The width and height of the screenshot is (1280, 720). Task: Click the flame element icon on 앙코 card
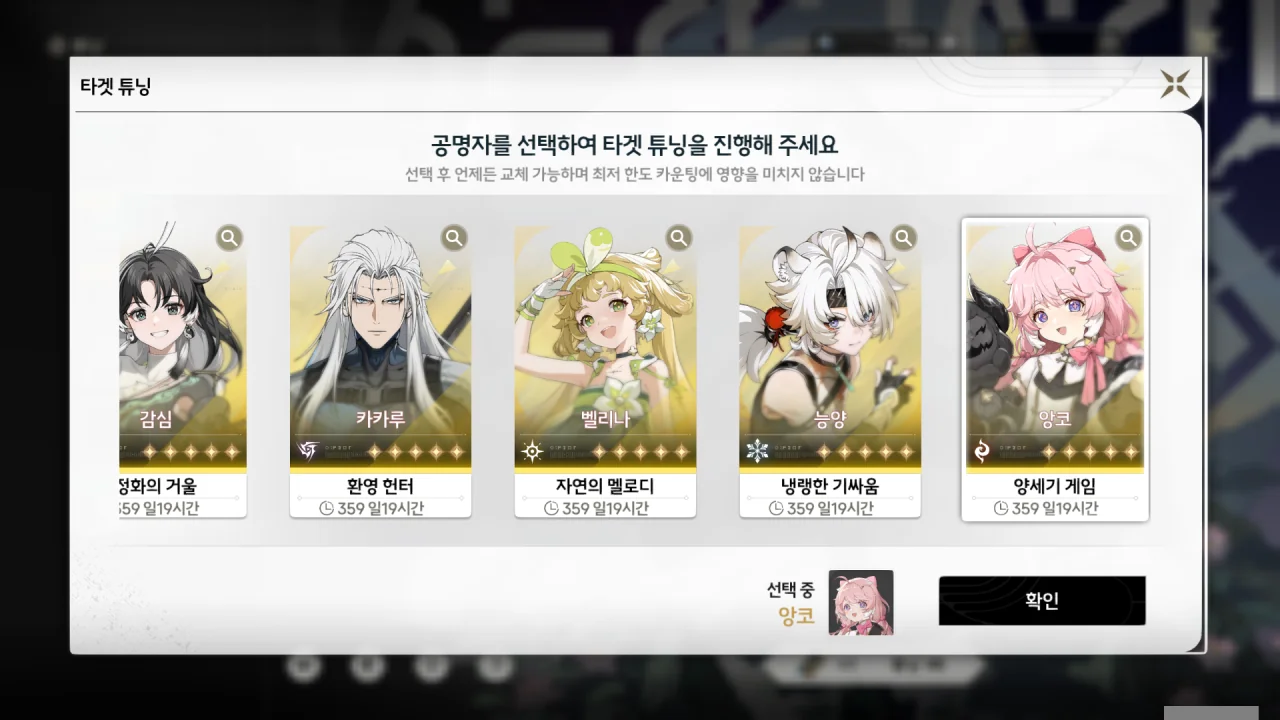pyautogui.click(x=981, y=452)
